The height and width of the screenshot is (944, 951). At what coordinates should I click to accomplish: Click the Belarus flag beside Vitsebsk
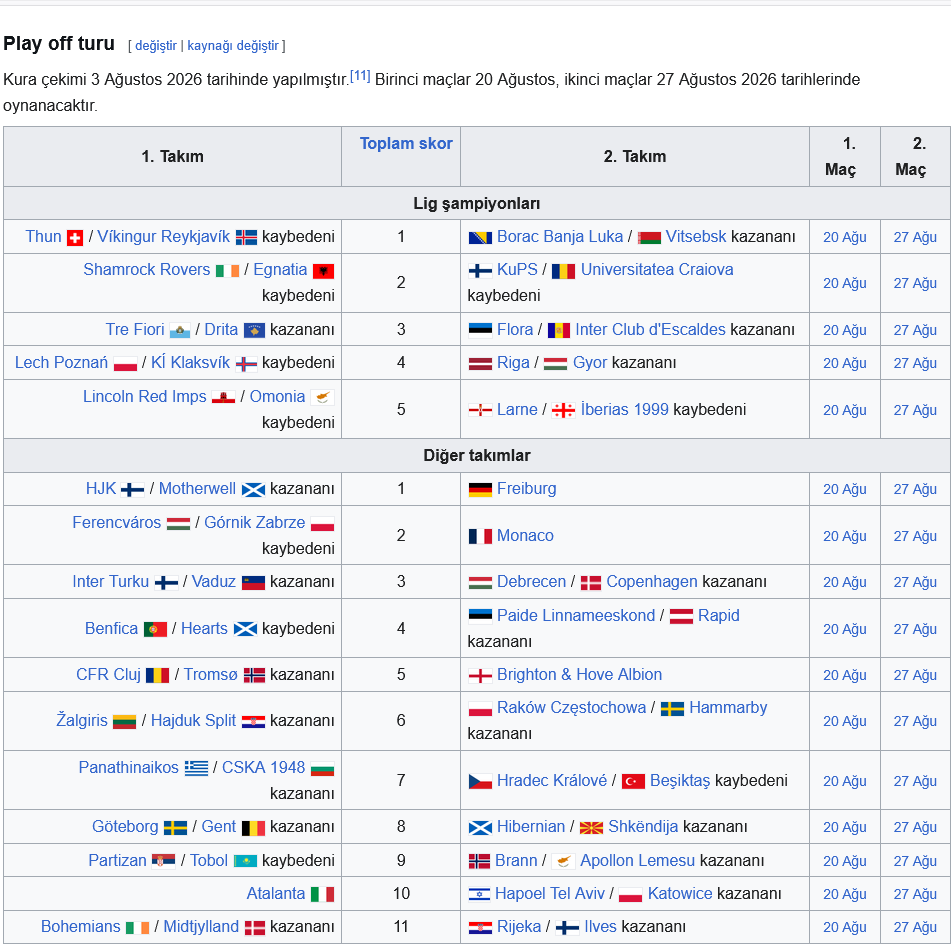(x=650, y=238)
